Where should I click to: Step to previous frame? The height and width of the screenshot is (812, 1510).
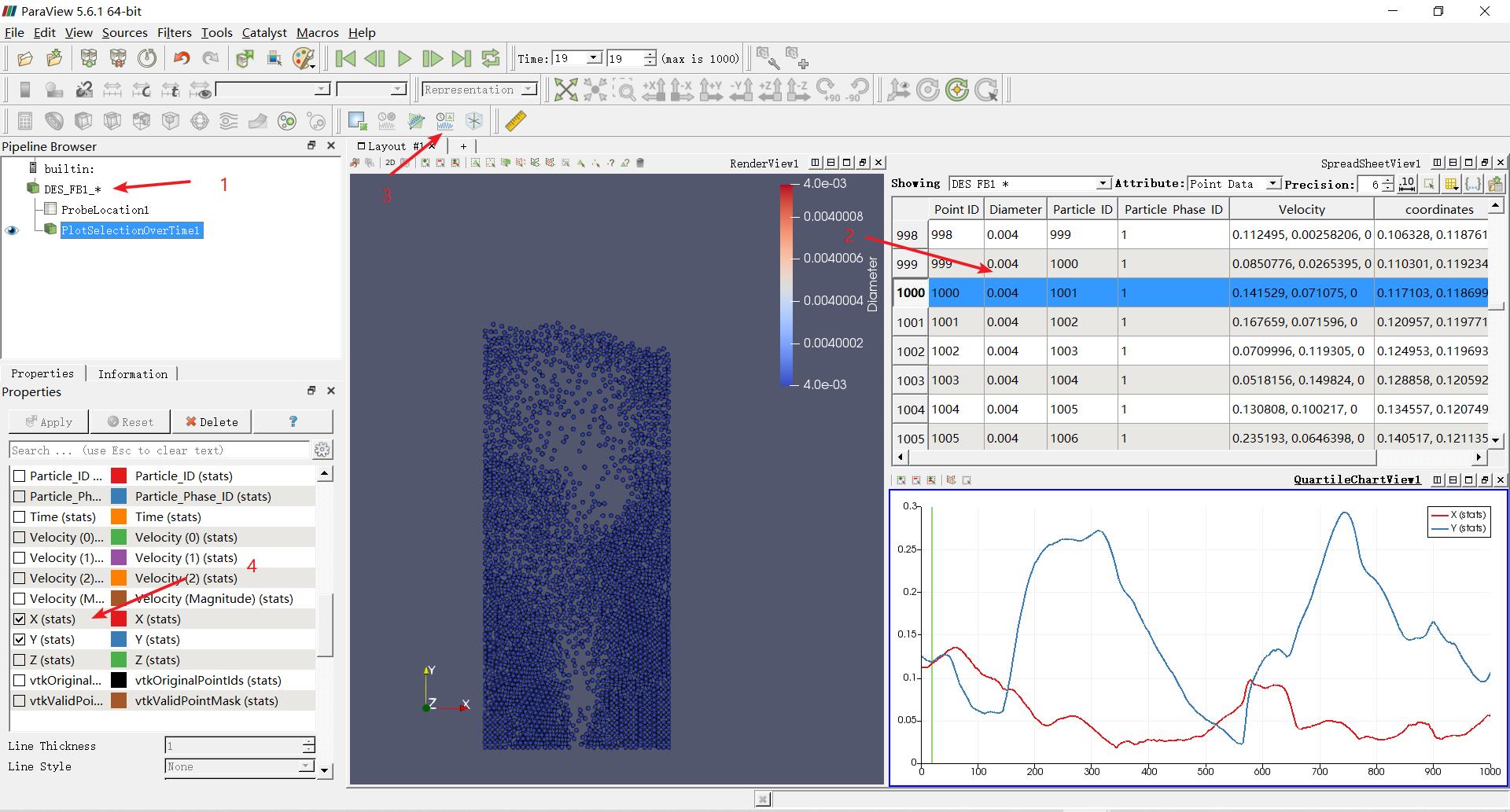point(374,58)
